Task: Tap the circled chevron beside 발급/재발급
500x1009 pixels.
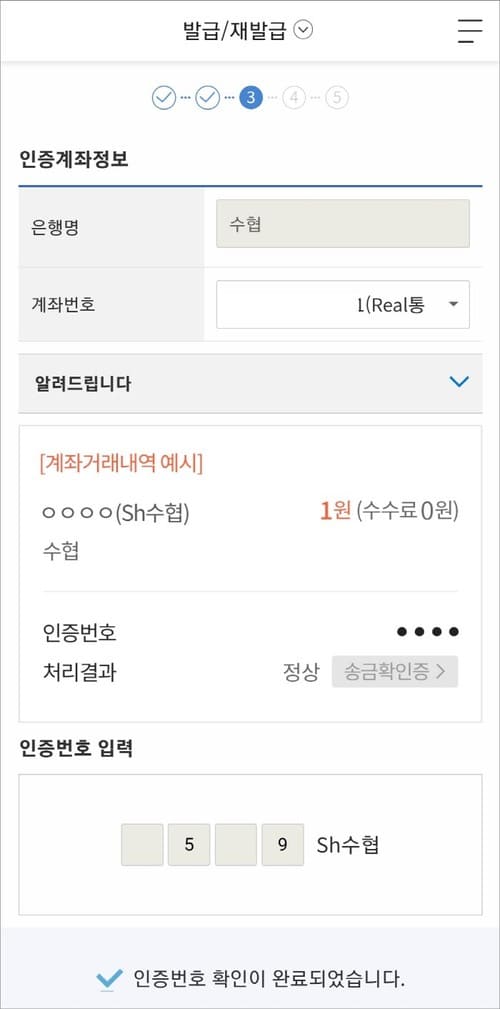Action: [x=303, y=30]
